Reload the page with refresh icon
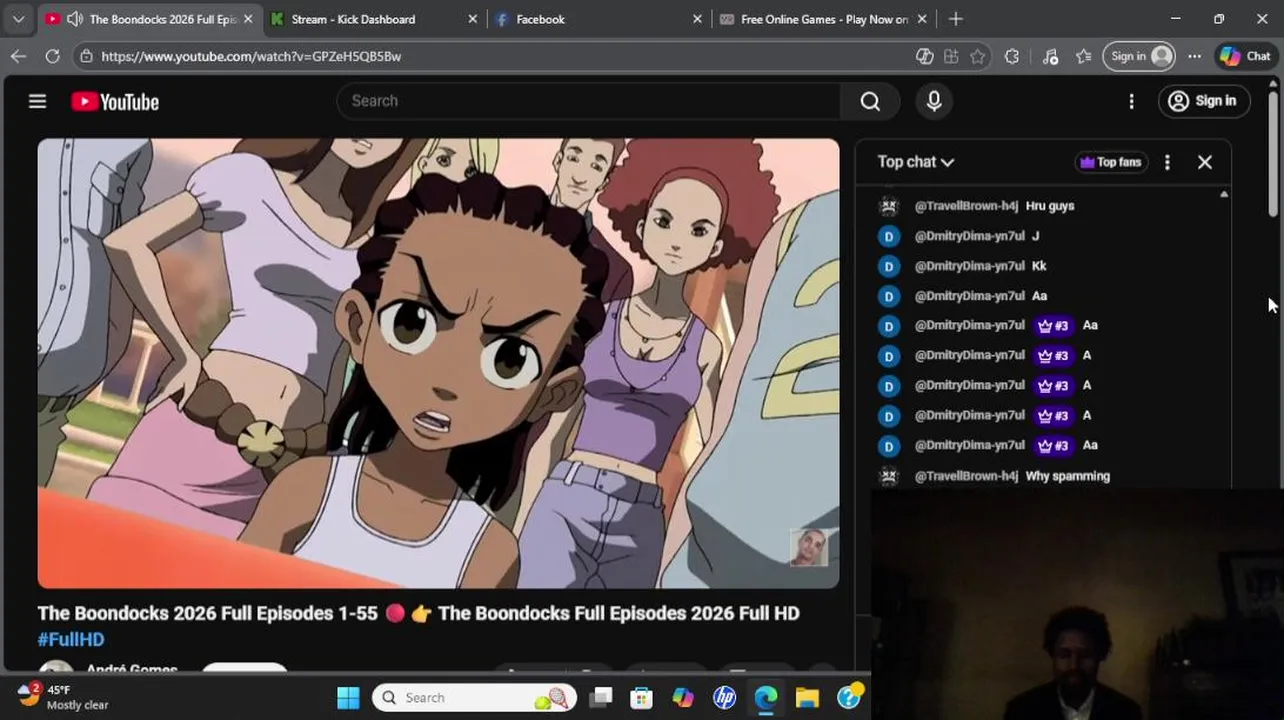Screen dimensions: 1284x720 pyautogui.click(x=52, y=56)
